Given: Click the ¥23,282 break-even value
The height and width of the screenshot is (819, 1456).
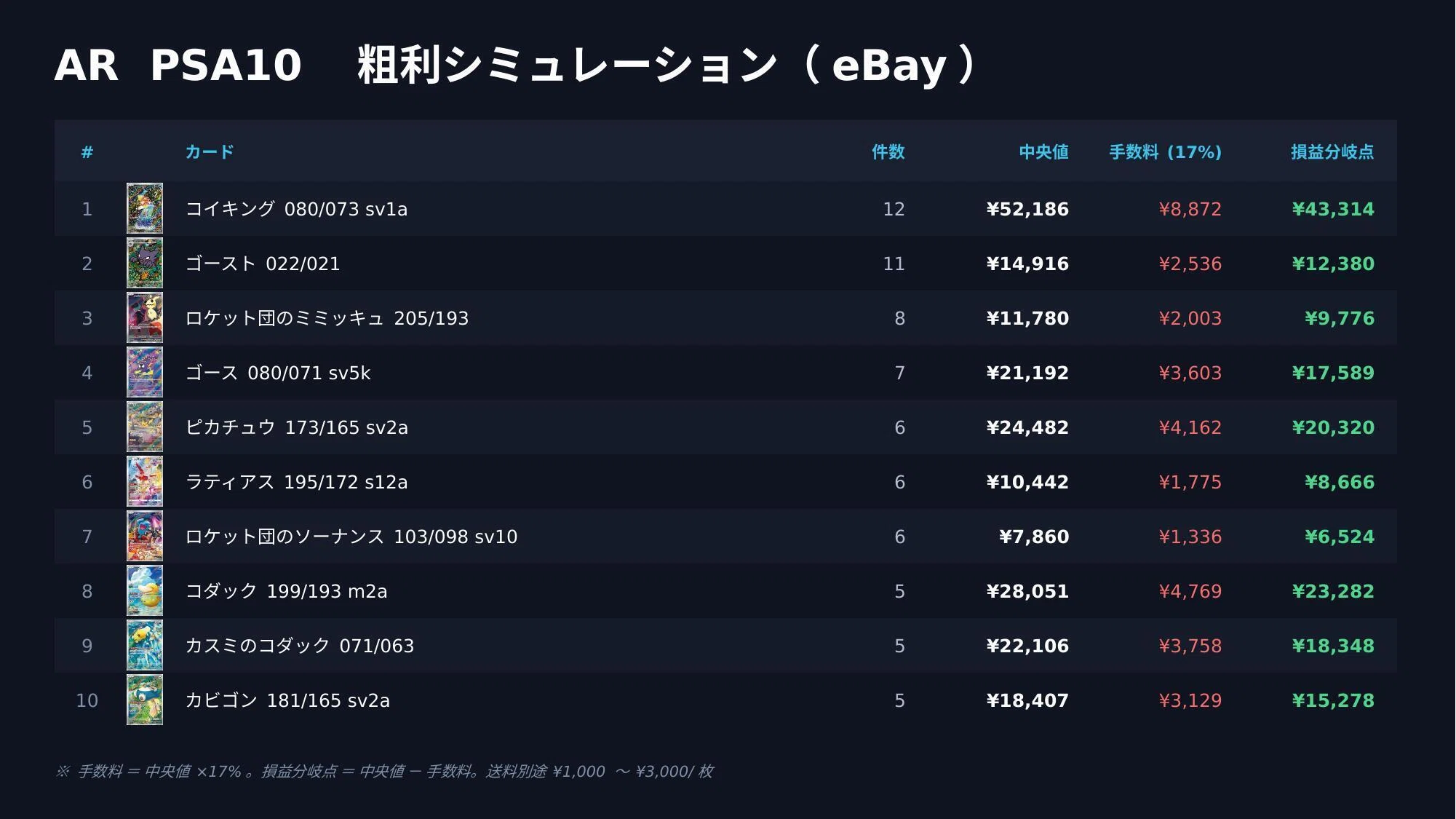Looking at the screenshot, I should click(1333, 591).
